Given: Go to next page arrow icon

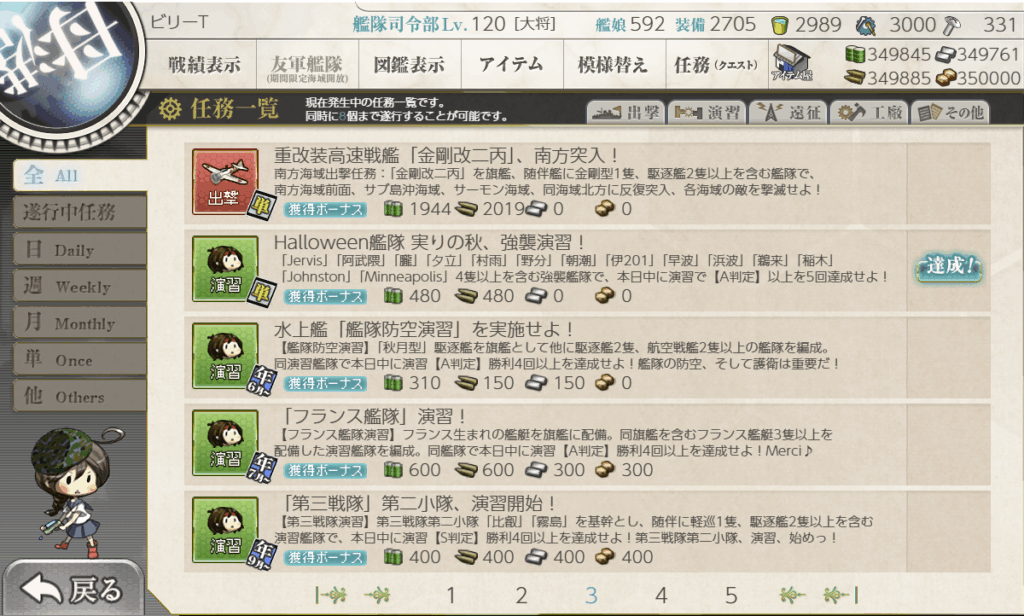Looking at the screenshot, I should [792, 594].
